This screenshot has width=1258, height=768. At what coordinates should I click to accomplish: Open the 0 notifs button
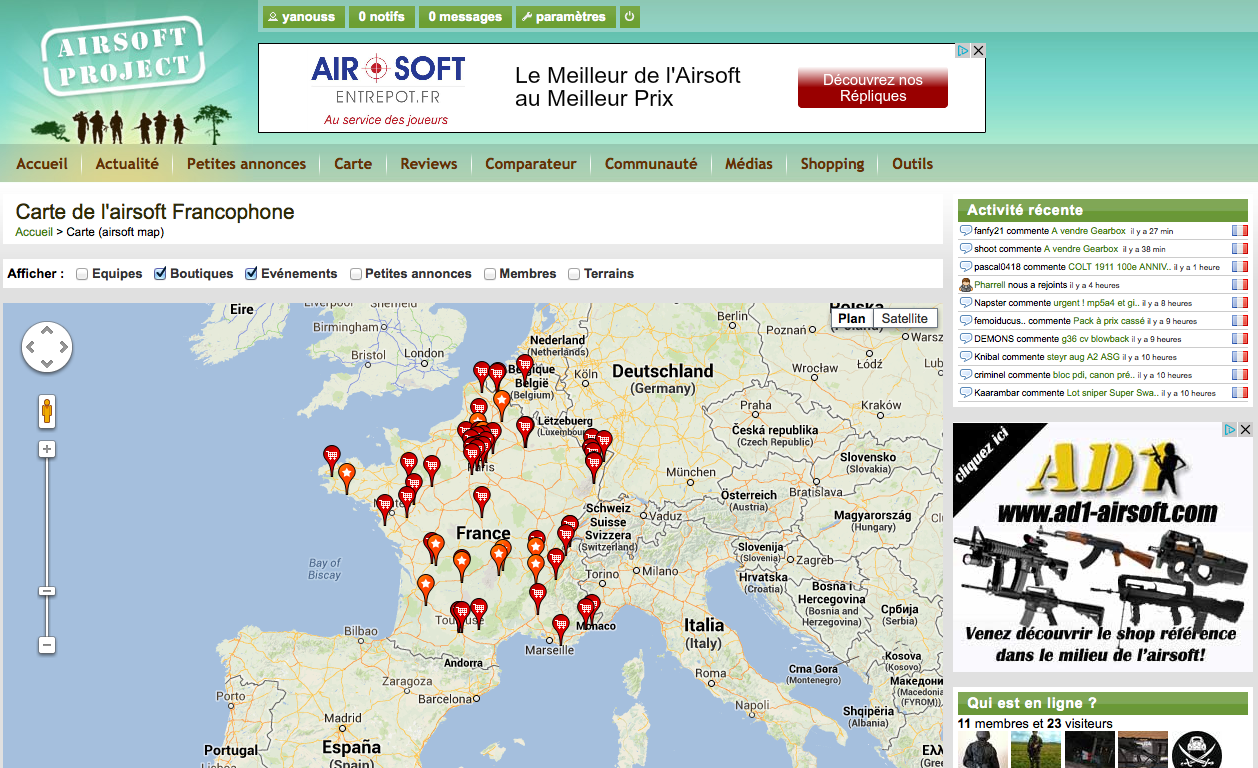coord(381,17)
